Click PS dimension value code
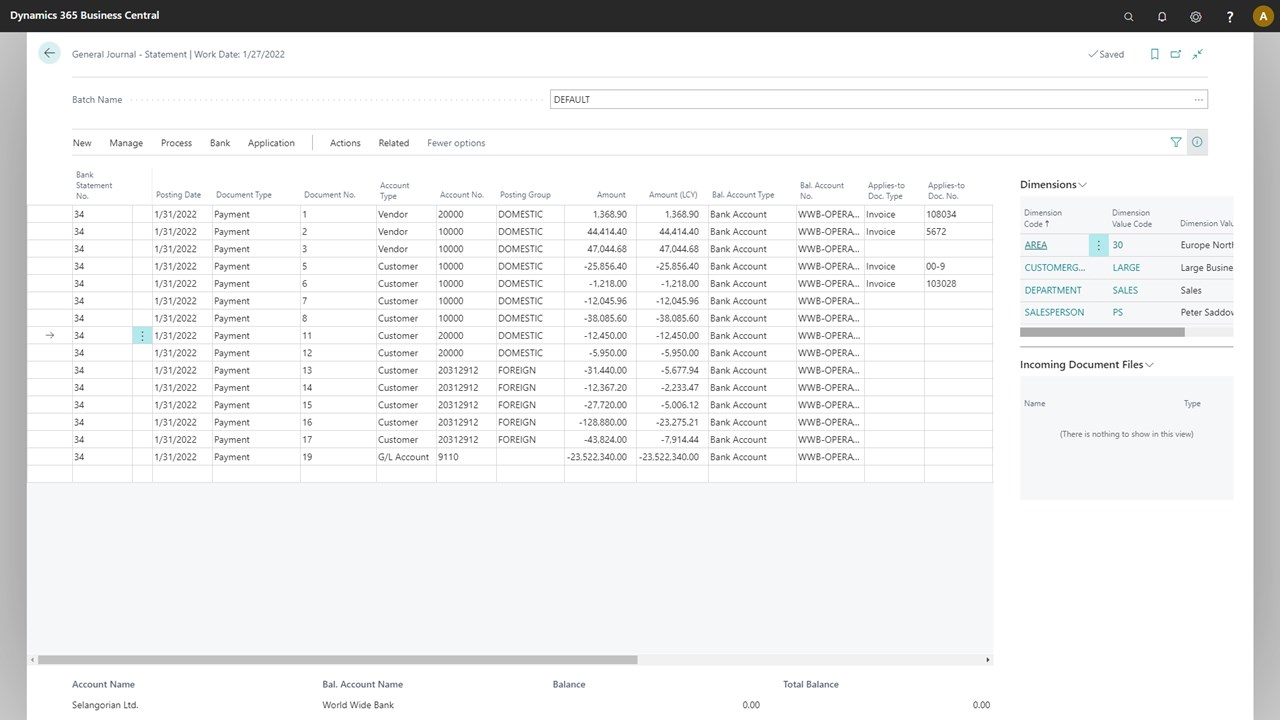Image resolution: width=1280 pixels, height=720 pixels. point(1118,313)
